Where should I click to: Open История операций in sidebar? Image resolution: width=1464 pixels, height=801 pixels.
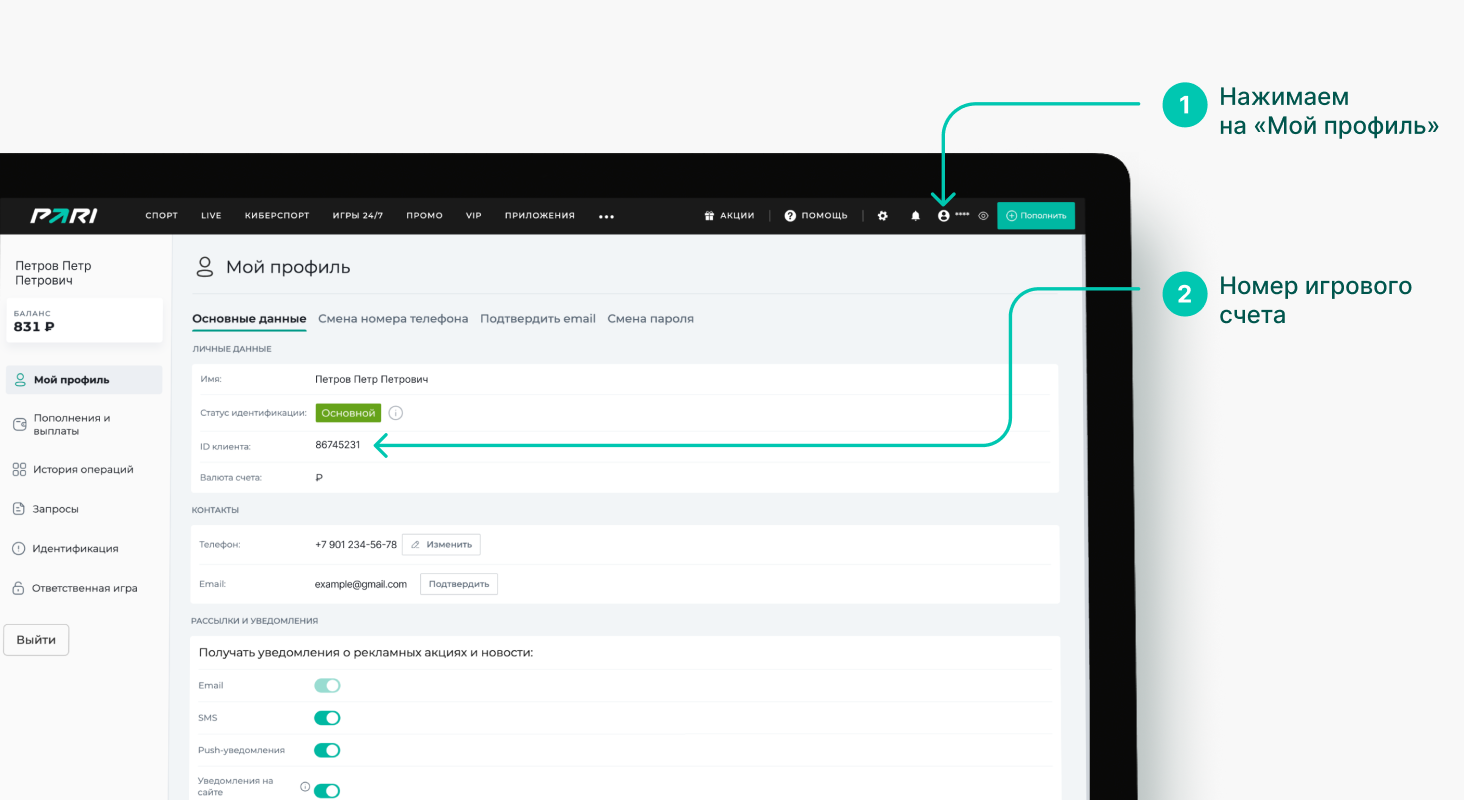[82, 469]
